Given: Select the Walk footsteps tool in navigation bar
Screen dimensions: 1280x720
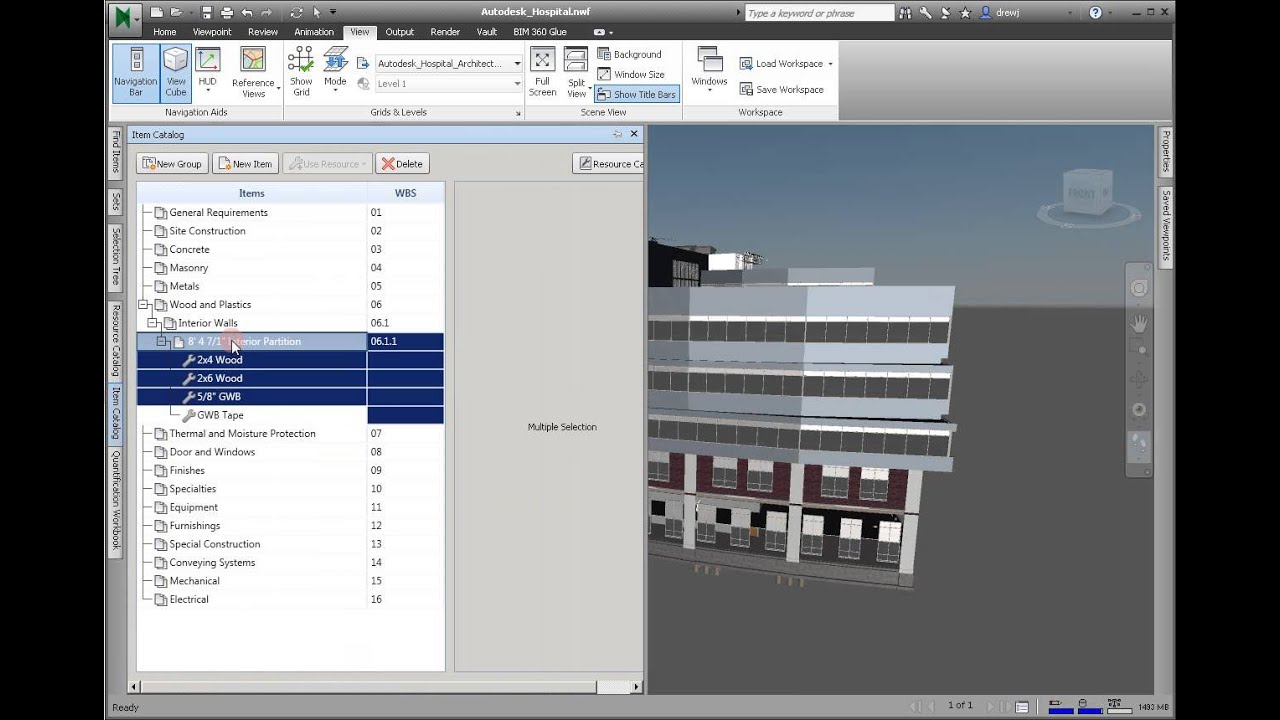Looking at the screenshot, I should point(1139,443).
